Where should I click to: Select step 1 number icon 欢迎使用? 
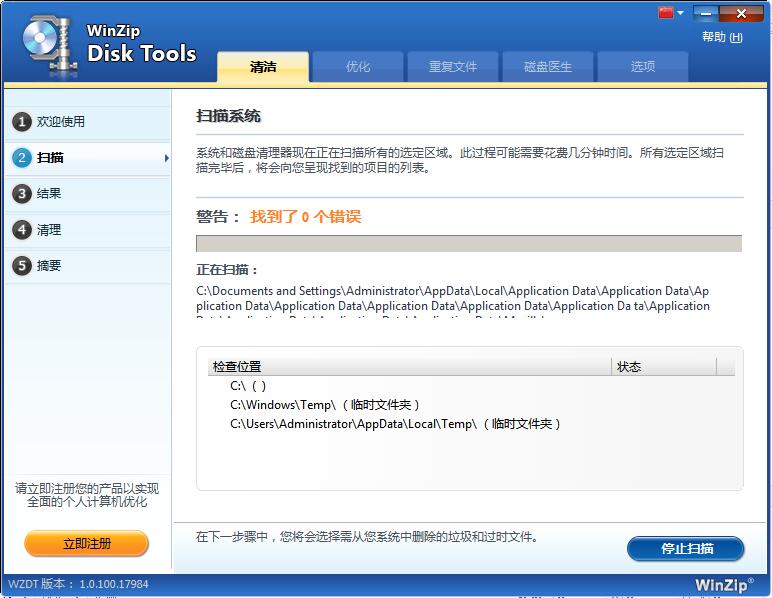[x=22, y=122]
